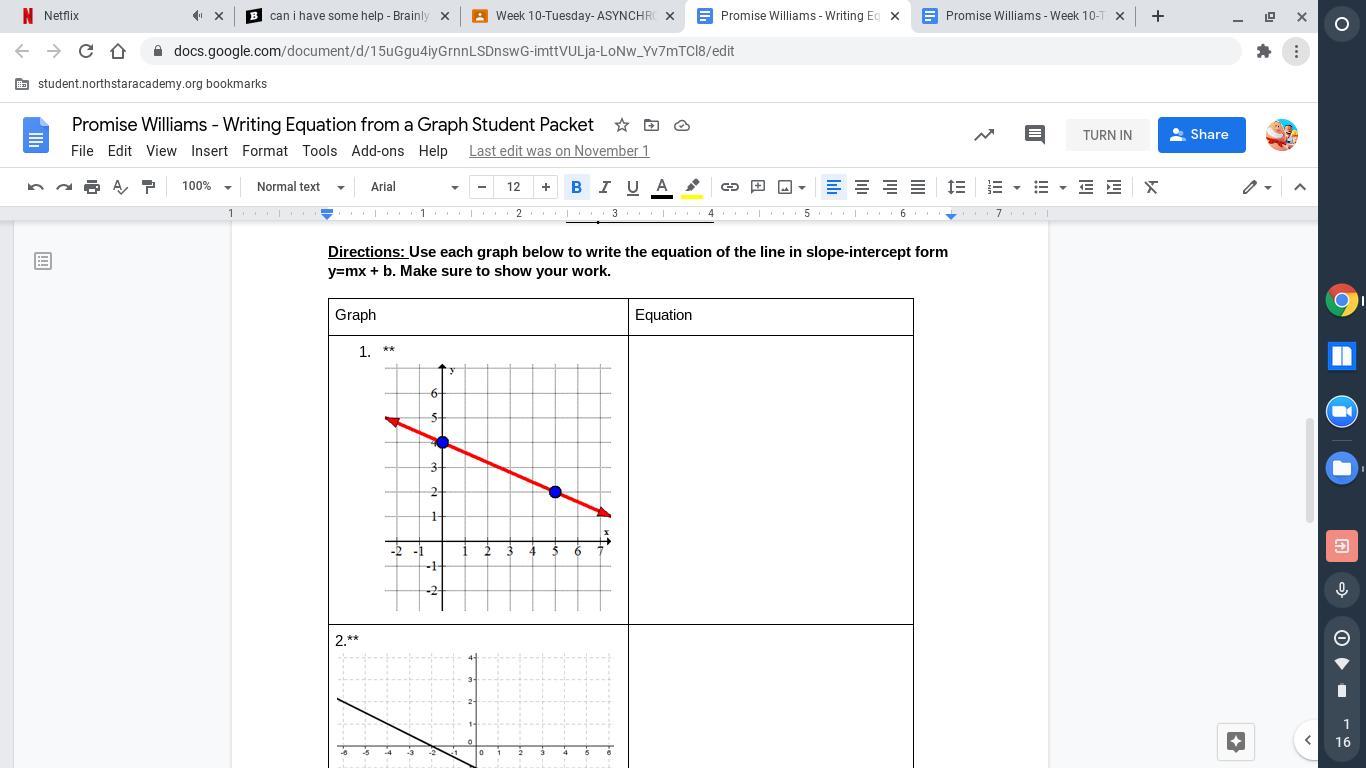The image size is (1366, 768).
Task: Star this document
Action: point(622,125)
